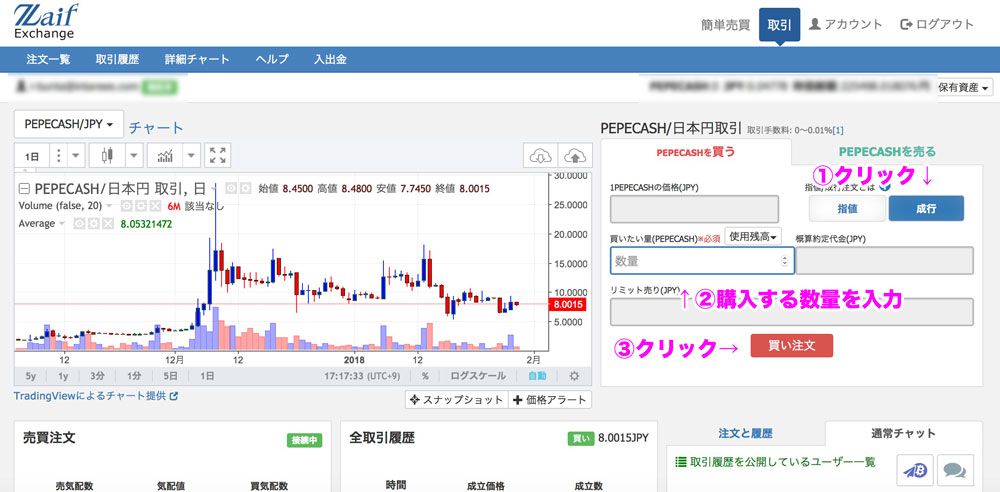
Task: Click the Zaif Exchange logo
Action: coord(45,21)
